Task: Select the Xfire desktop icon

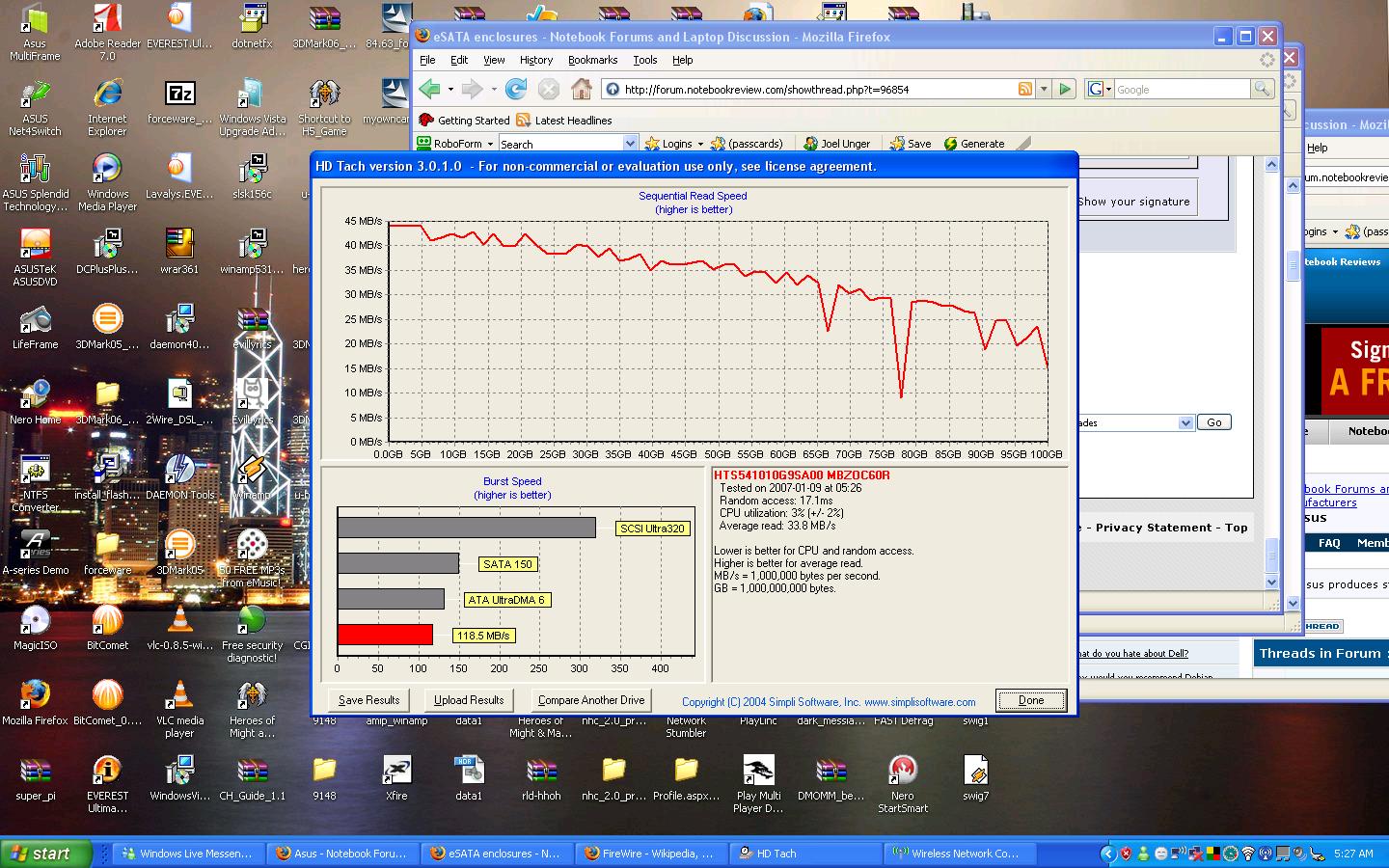Action: (396, 778)
